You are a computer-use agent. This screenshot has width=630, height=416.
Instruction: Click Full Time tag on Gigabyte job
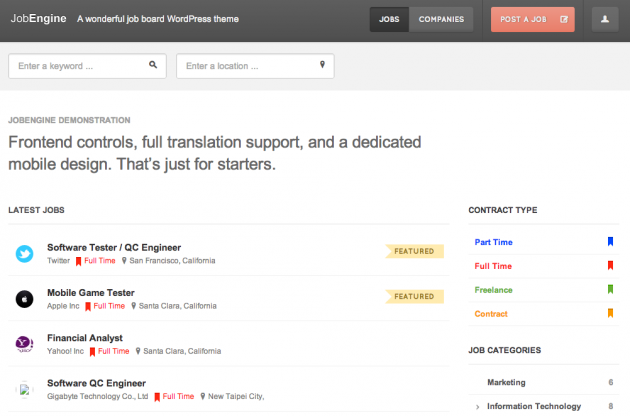(174, 396)
